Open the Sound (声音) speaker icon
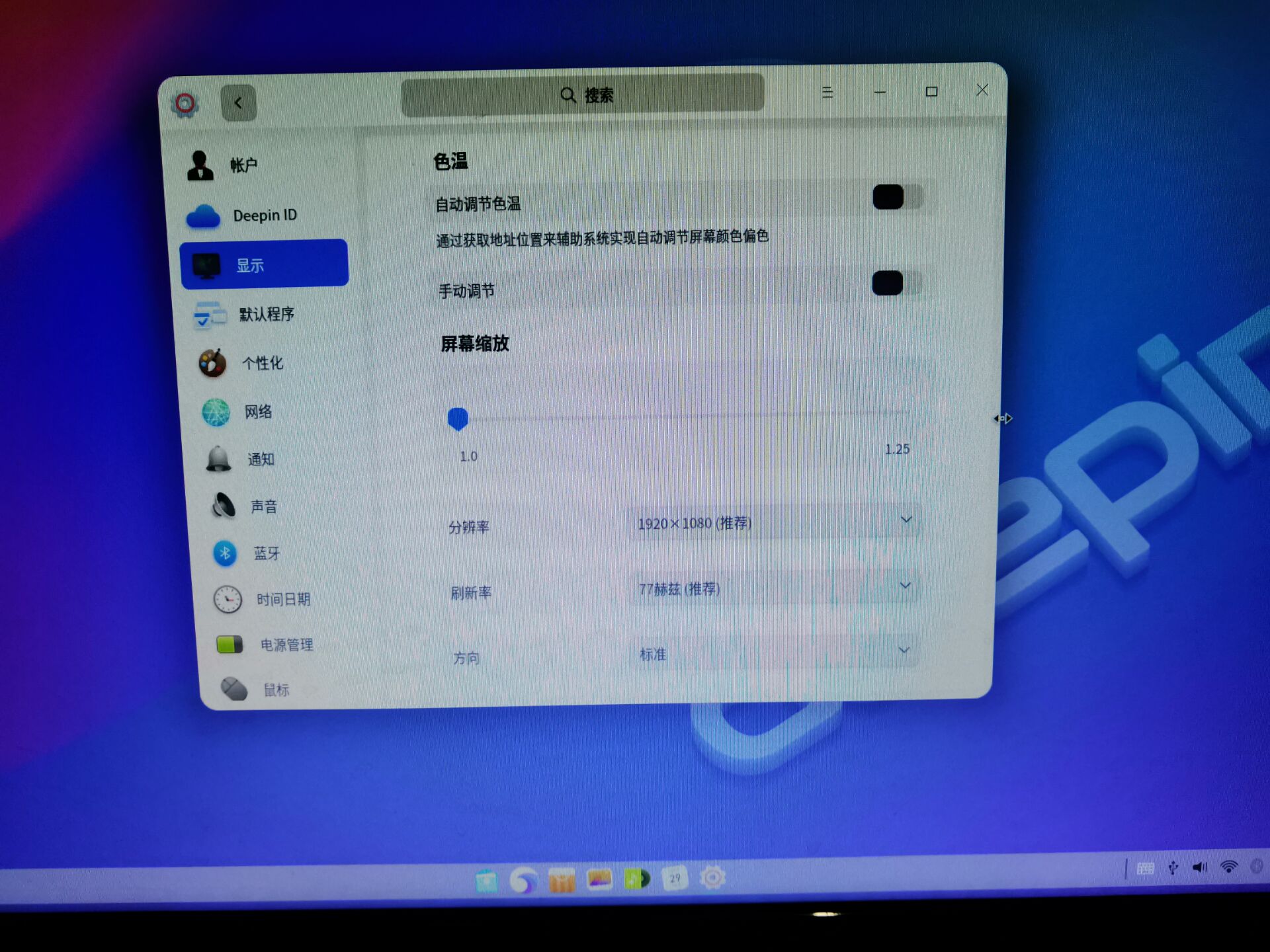The width and height of the screenshot is (1270, 952). click(224, 506)
